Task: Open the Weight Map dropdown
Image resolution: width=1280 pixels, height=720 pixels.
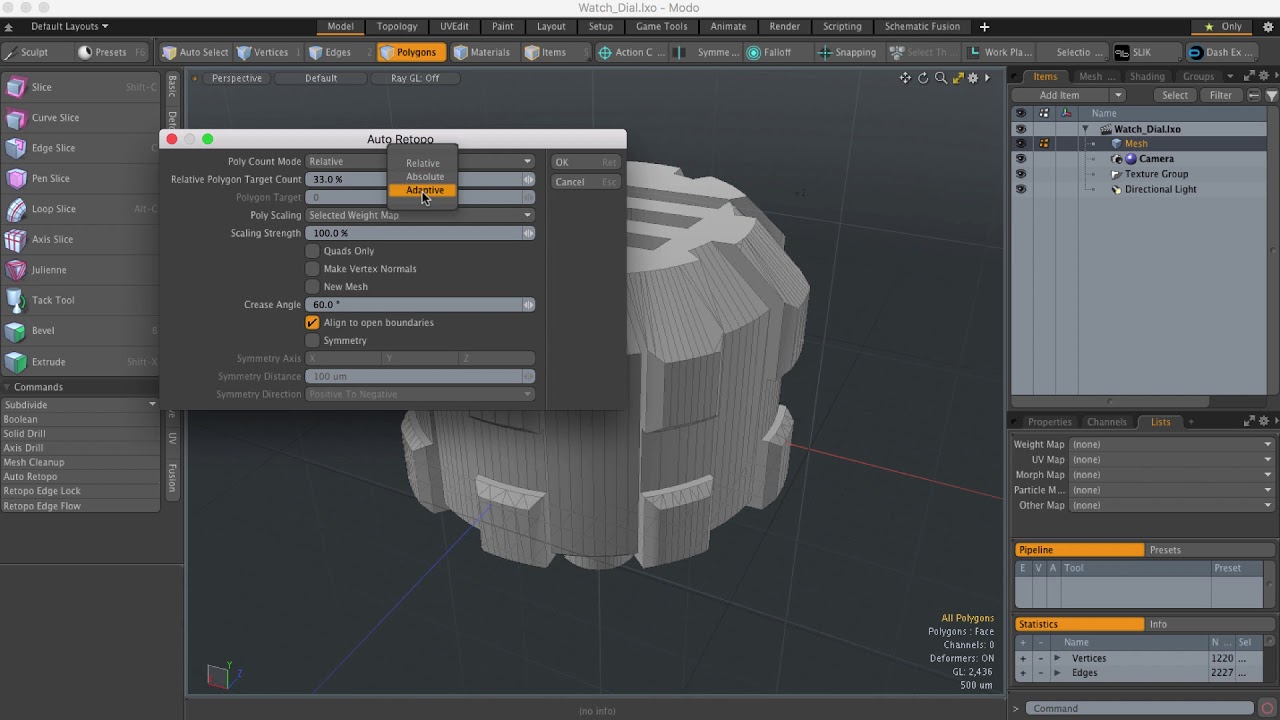Action: coord(1172,445)
